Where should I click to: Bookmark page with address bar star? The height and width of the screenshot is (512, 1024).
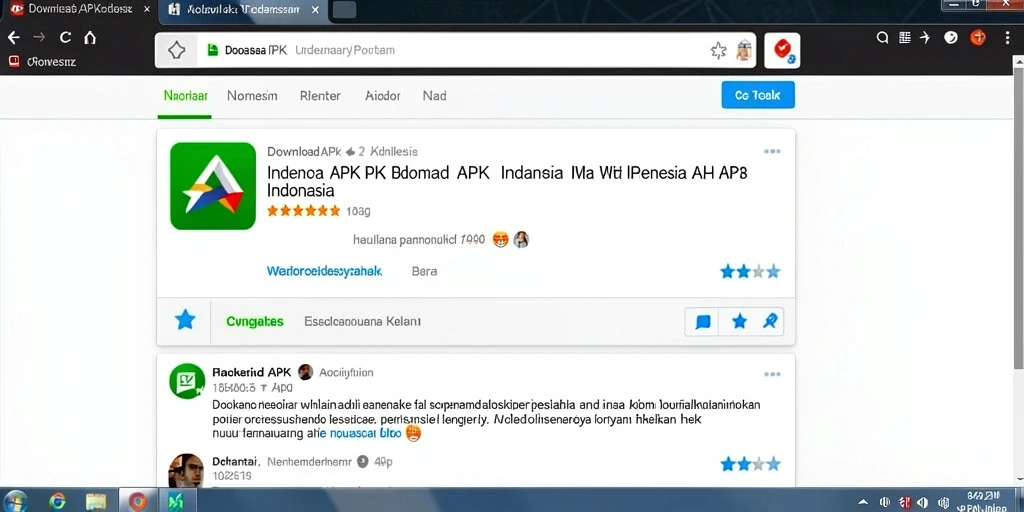pos(718,50)
